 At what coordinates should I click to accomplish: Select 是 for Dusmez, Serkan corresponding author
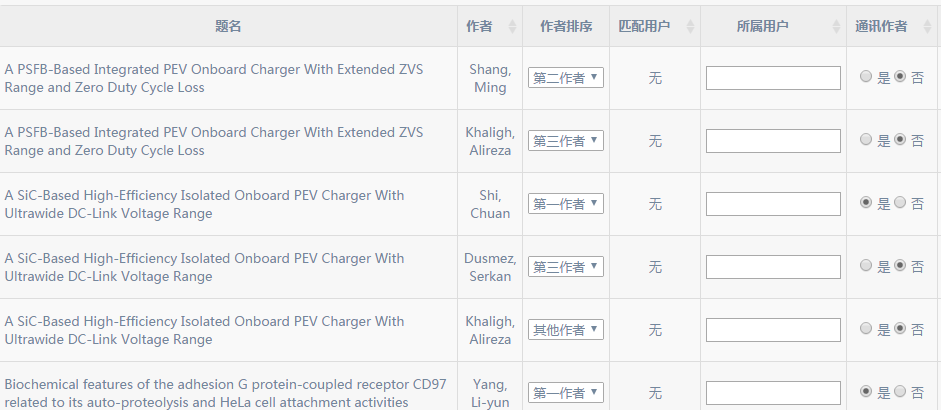(x=865, y=265)
